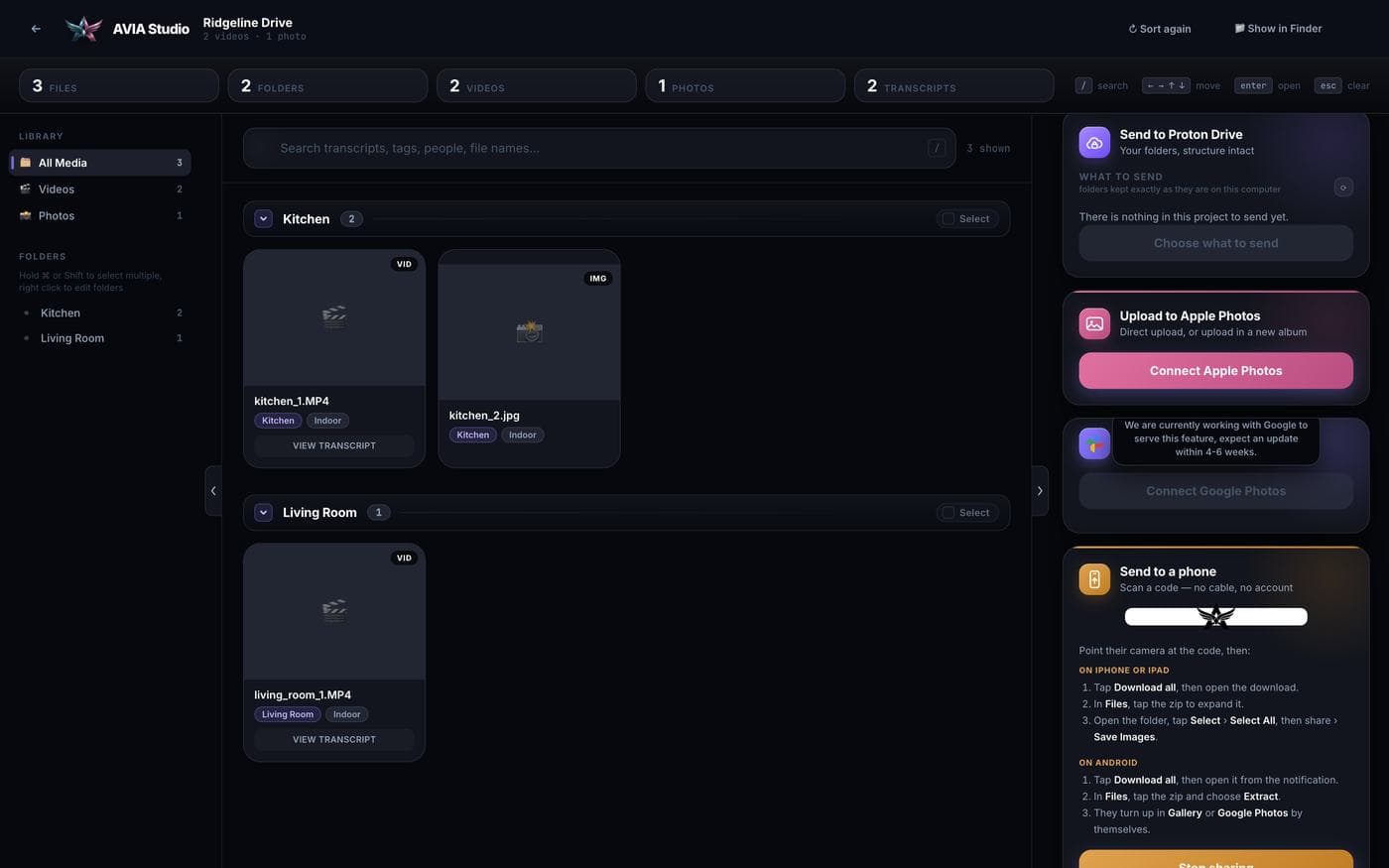Click the Proton Drive cloud icon
Image resolution: width=1389 pixels, height=868 pixels.
[x=1094, y=143]
